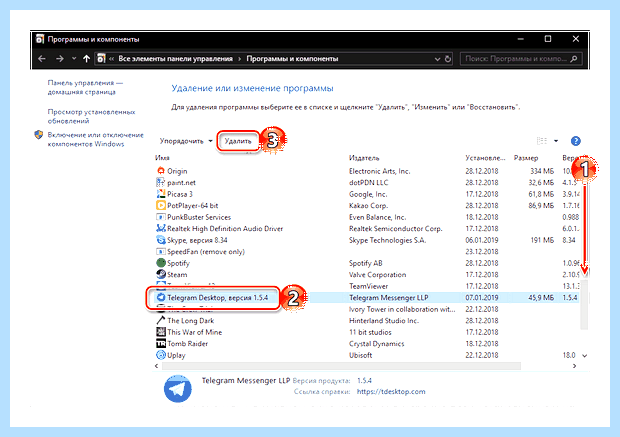Click the PotPlayer-64 bit icon
The width and height of the screenshot is (620, 437).
[x=161, y=205]
